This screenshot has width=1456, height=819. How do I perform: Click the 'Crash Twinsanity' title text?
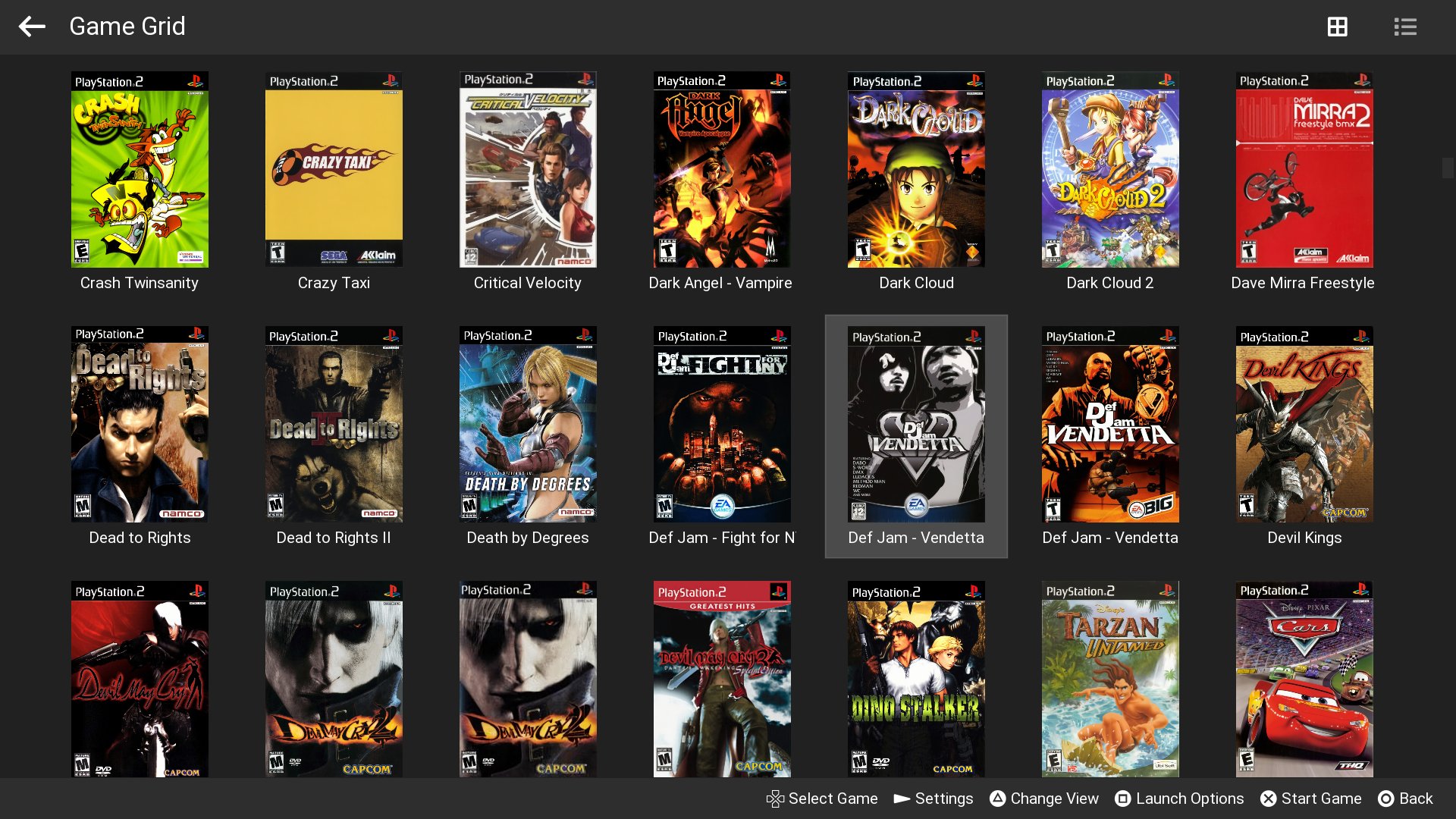point(140,283)
